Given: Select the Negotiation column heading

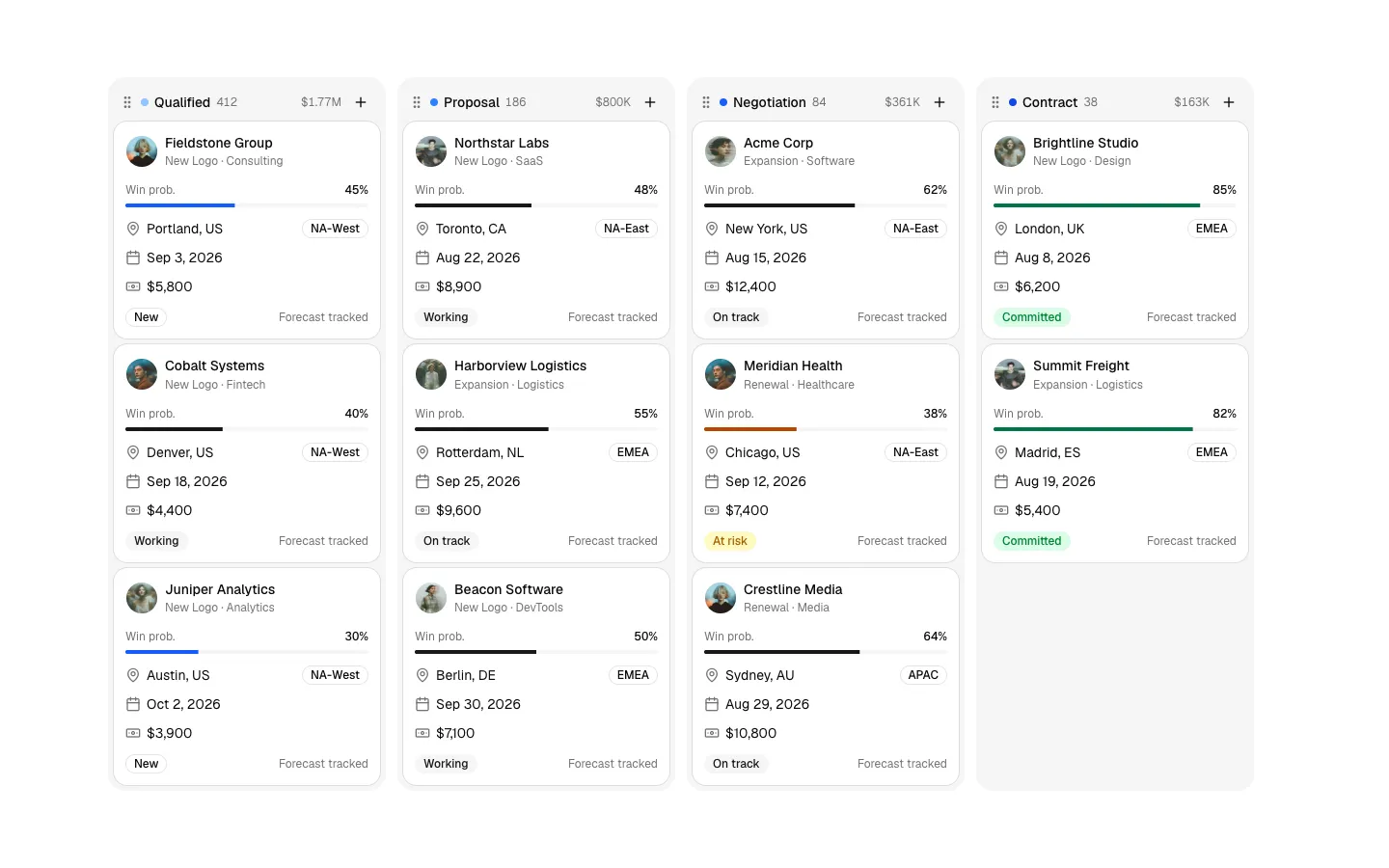Looking at the screenshot, I should (x=770, y=102).
